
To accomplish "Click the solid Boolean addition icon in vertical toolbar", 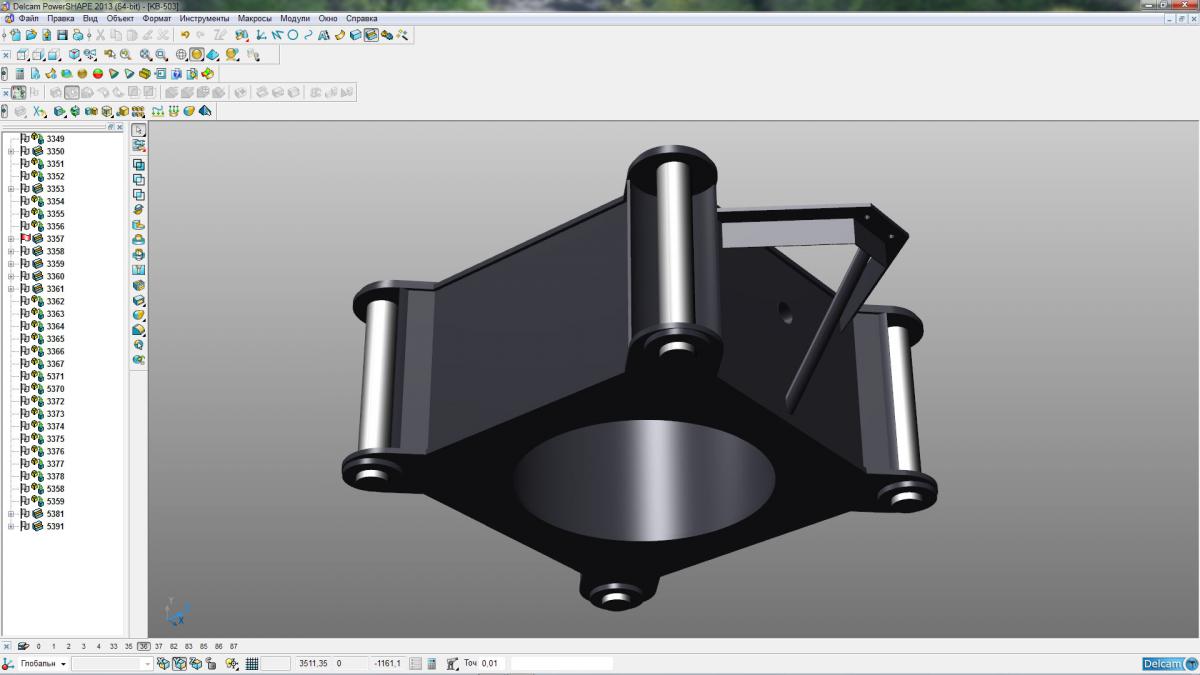I will pyautogui.click(x=138, y=164).
